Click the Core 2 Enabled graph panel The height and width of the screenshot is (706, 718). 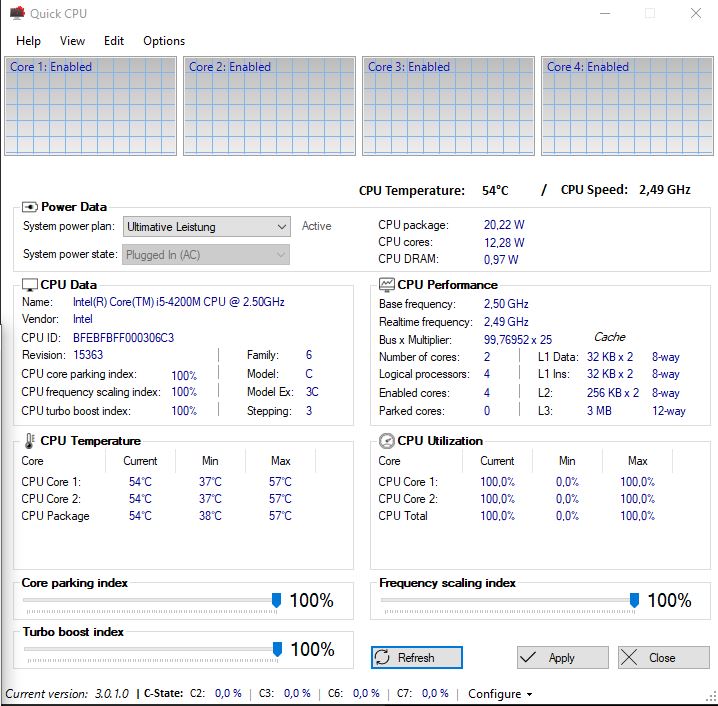click(x=269, y=106)
